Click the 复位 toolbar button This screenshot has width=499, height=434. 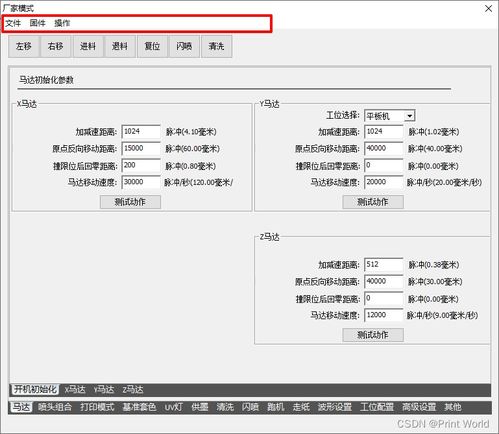pos(152,46)
